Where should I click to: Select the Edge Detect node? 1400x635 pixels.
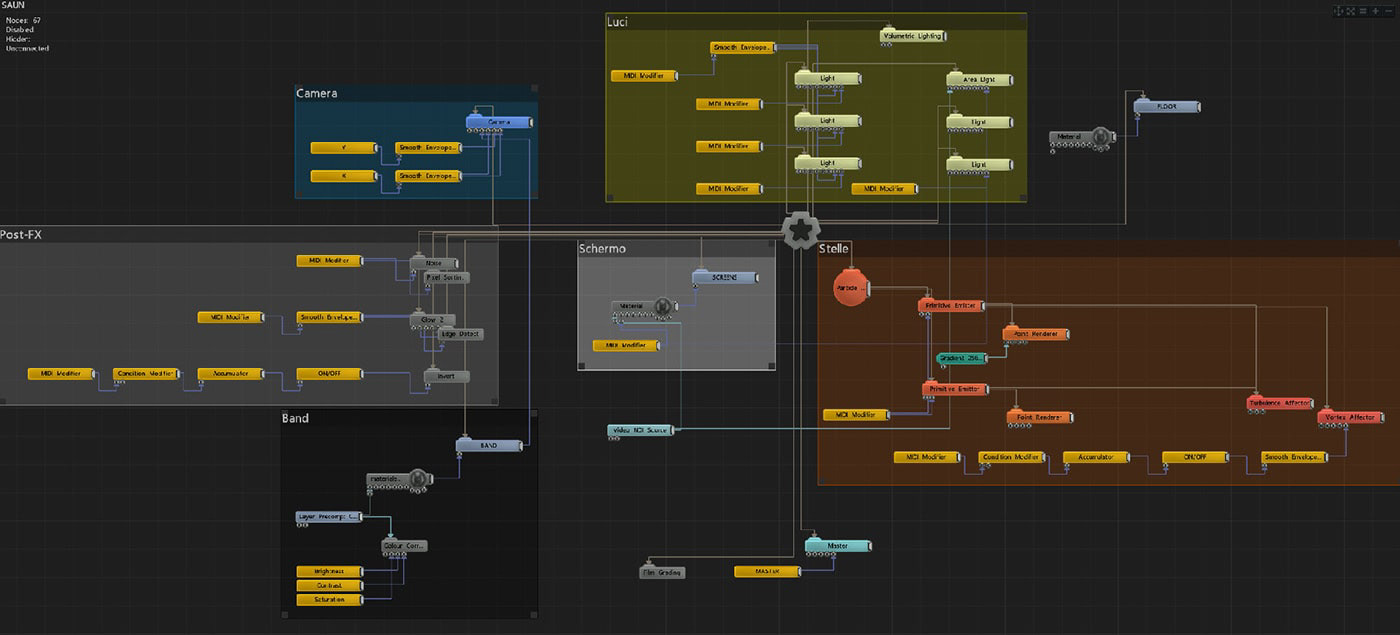point(460,334)
